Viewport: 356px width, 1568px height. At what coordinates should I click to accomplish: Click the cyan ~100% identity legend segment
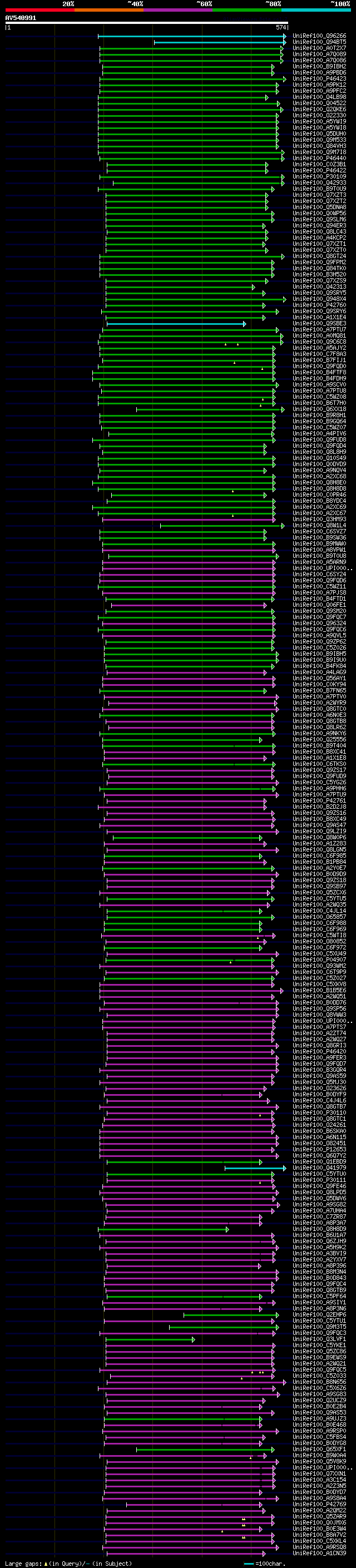(316, 10)
